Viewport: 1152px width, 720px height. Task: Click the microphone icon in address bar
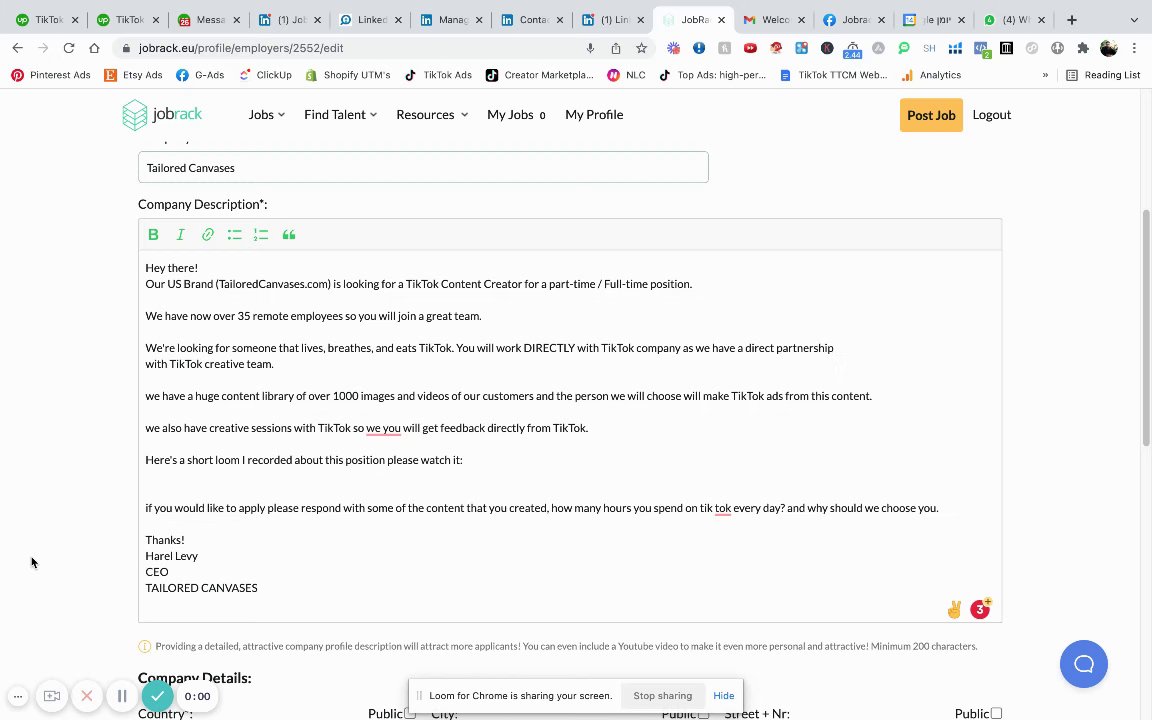point(590,48)
